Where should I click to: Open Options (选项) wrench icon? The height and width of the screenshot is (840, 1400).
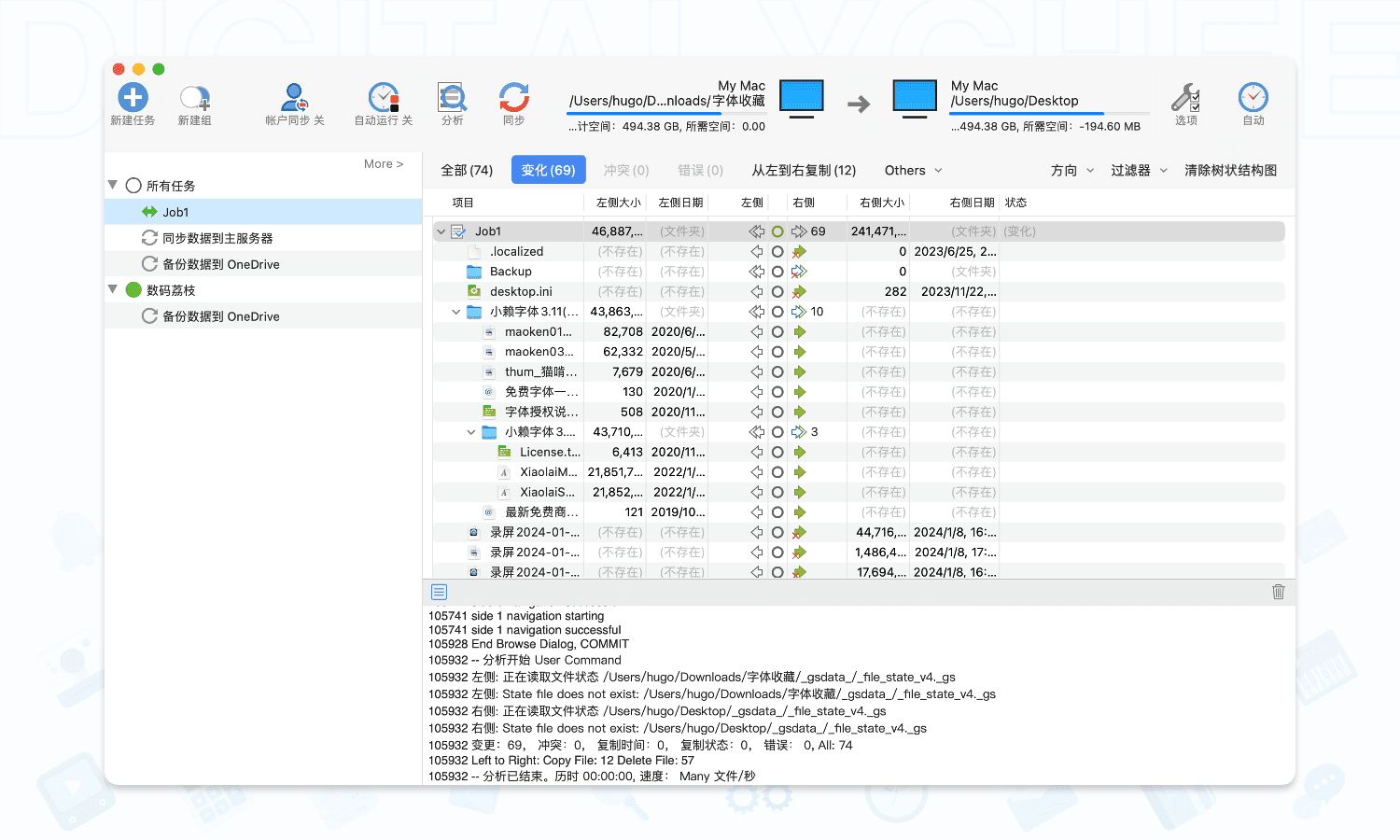point(1185,97)
